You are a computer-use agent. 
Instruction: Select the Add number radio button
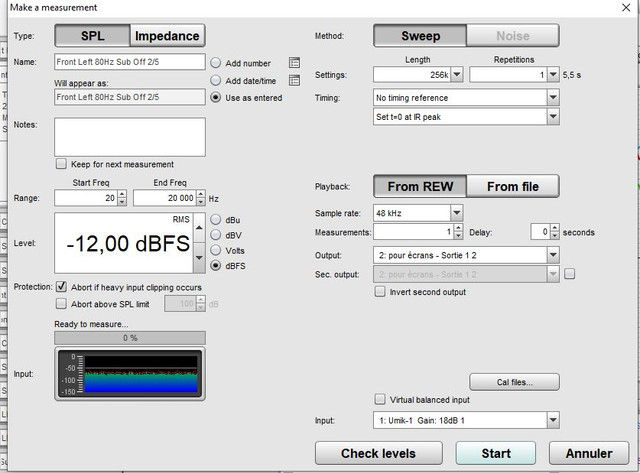216,63
